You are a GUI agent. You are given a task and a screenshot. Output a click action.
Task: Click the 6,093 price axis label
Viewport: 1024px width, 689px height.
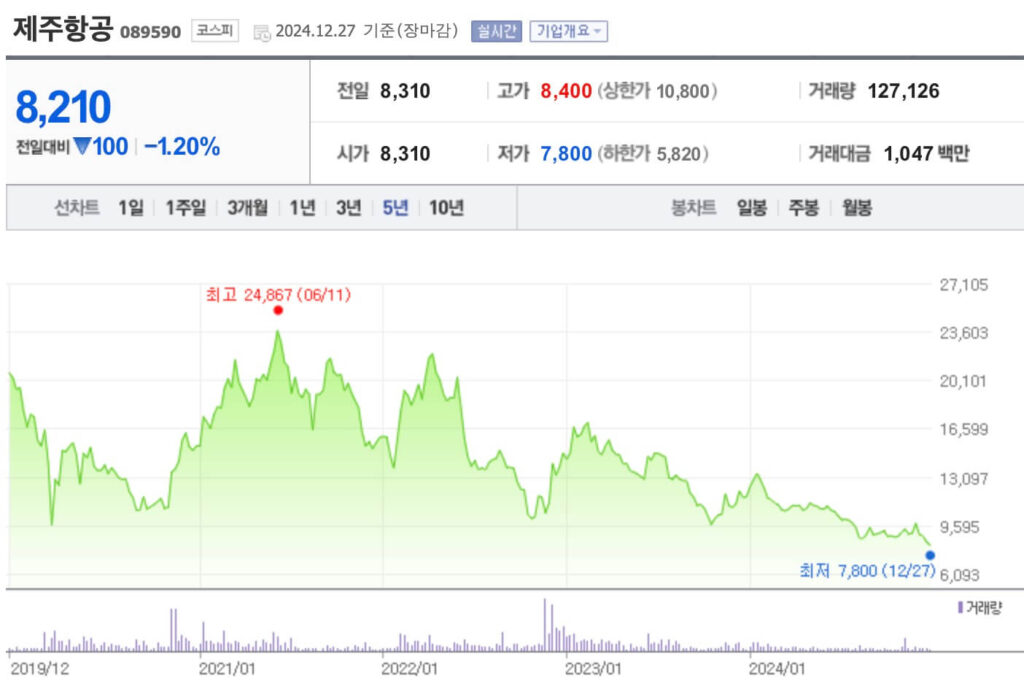959,575
